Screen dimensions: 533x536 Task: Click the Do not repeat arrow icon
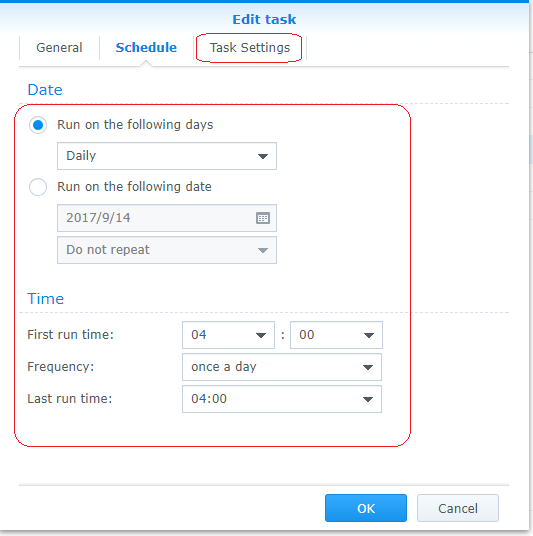pyautogui.click(x=263, y=250)
